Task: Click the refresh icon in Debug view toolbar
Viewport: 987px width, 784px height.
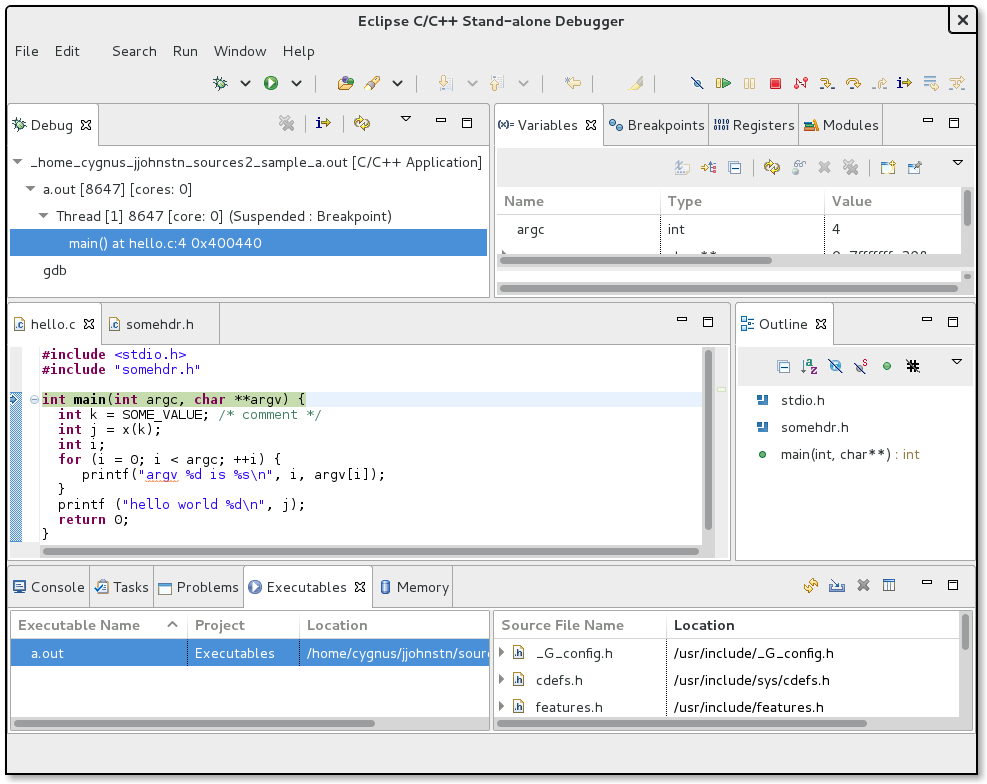Action: 362,123
